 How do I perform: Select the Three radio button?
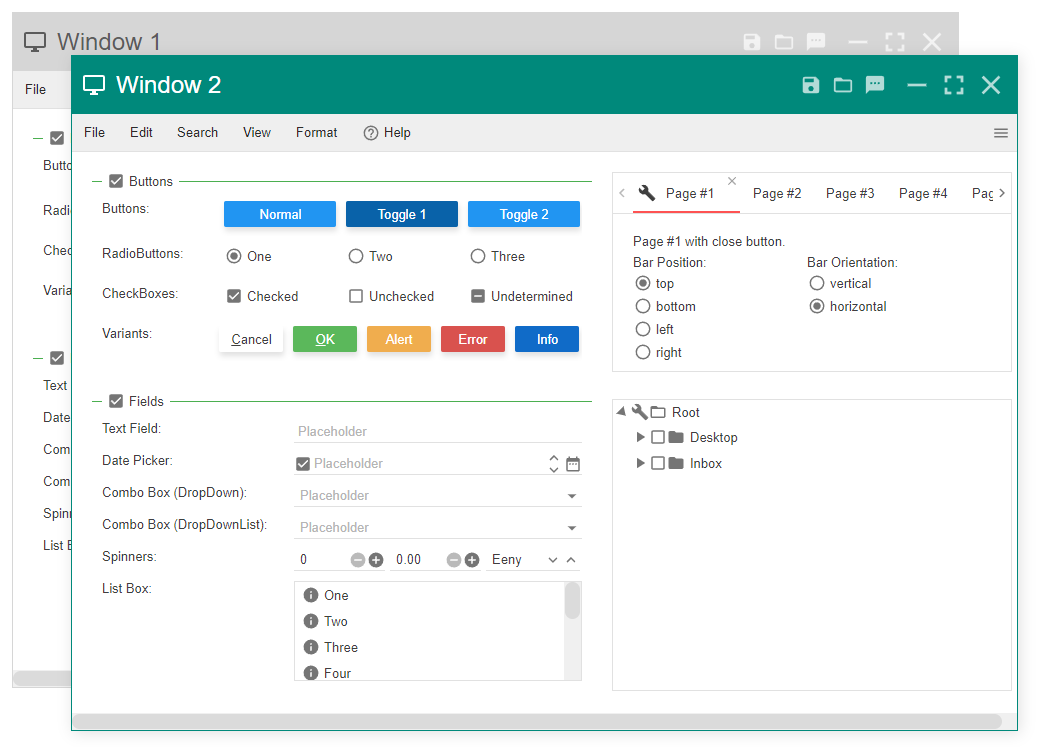click(x=478, y=256)
